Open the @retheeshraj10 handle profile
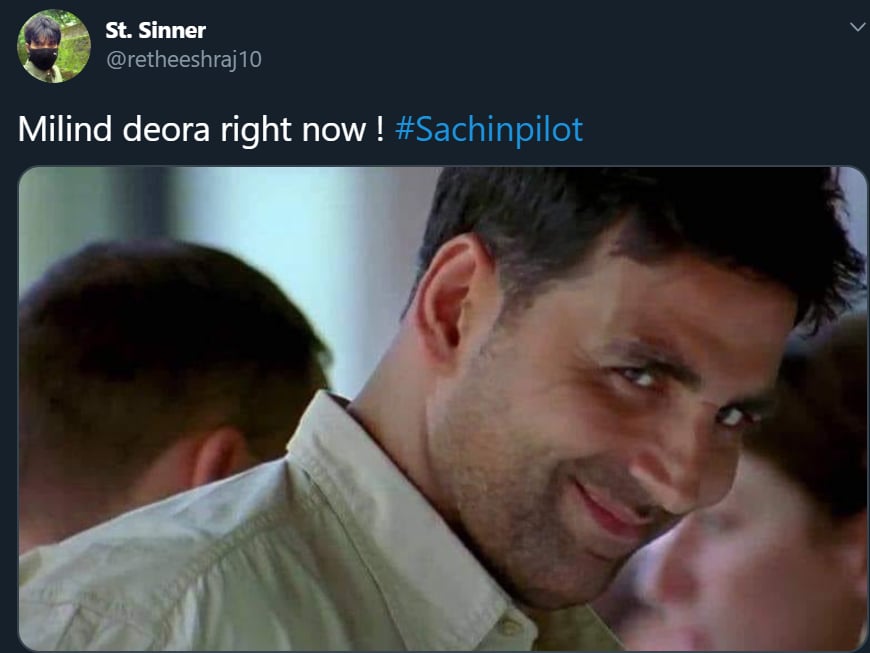 click(x=183, y=60)
